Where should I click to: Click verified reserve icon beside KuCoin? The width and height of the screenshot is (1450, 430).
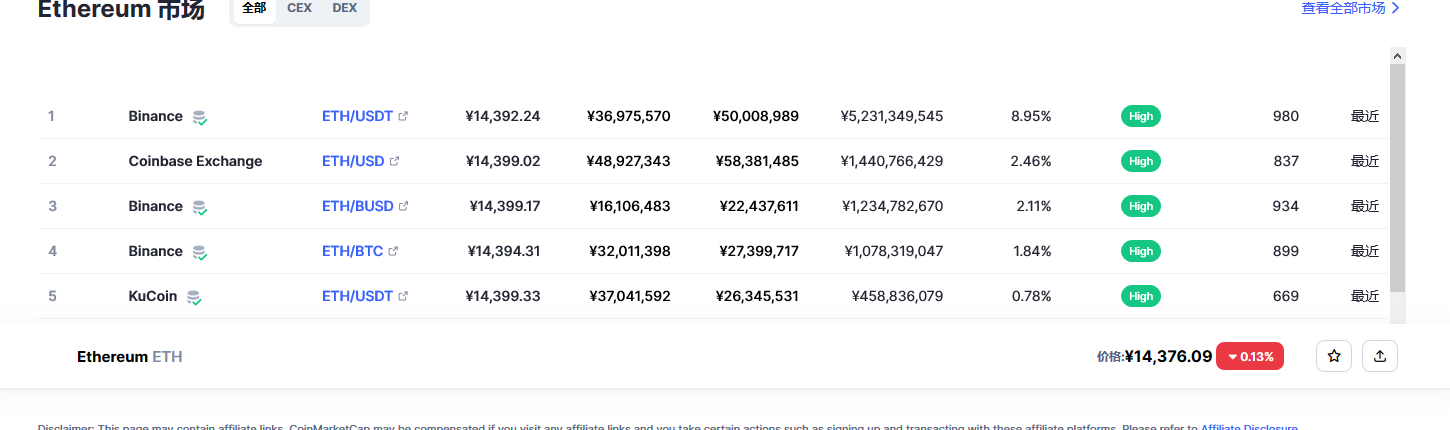click(x=194, y=297)
